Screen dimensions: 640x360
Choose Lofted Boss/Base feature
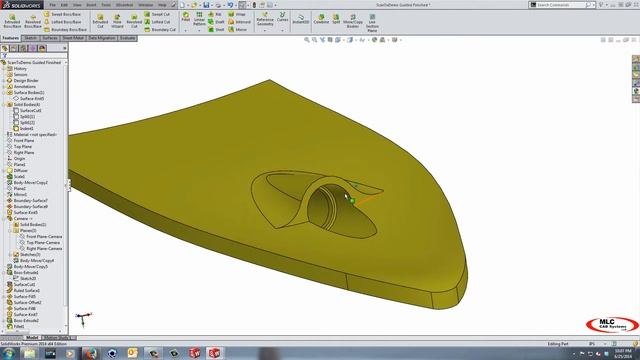click(x=62, y=22)
